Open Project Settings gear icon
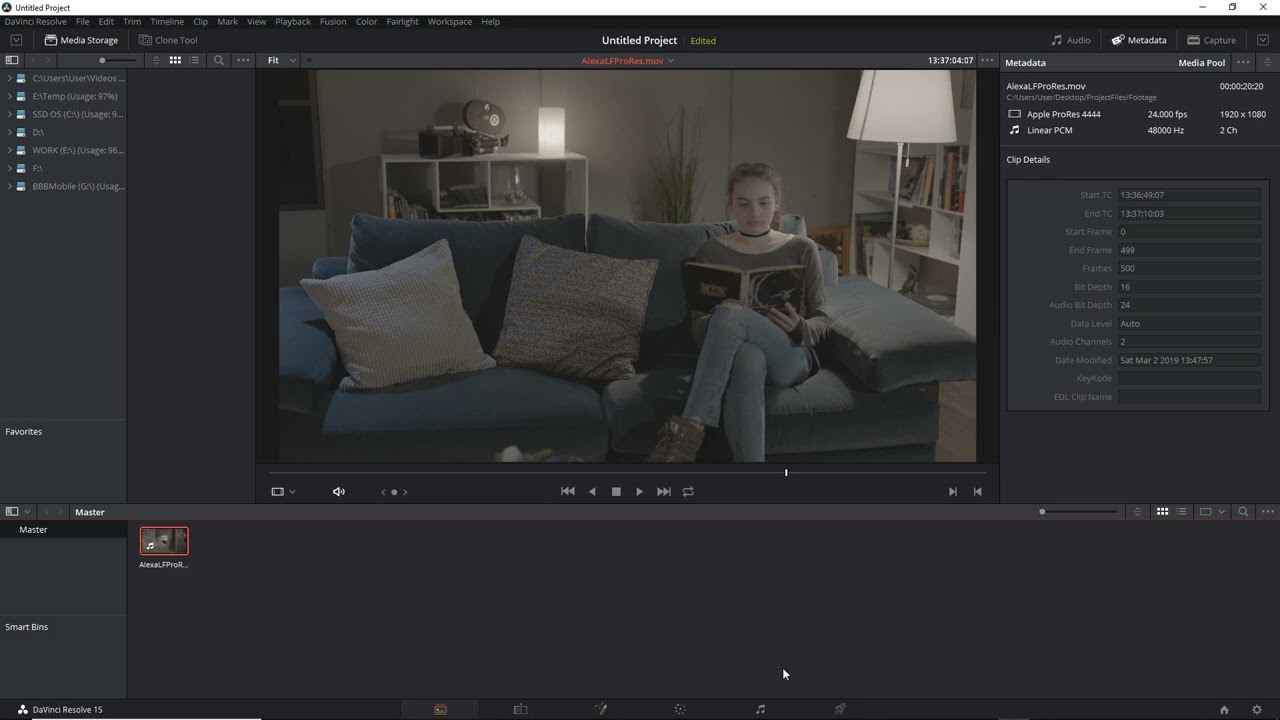Screen dimensions: 1280x720 [x=1257, y=710]
